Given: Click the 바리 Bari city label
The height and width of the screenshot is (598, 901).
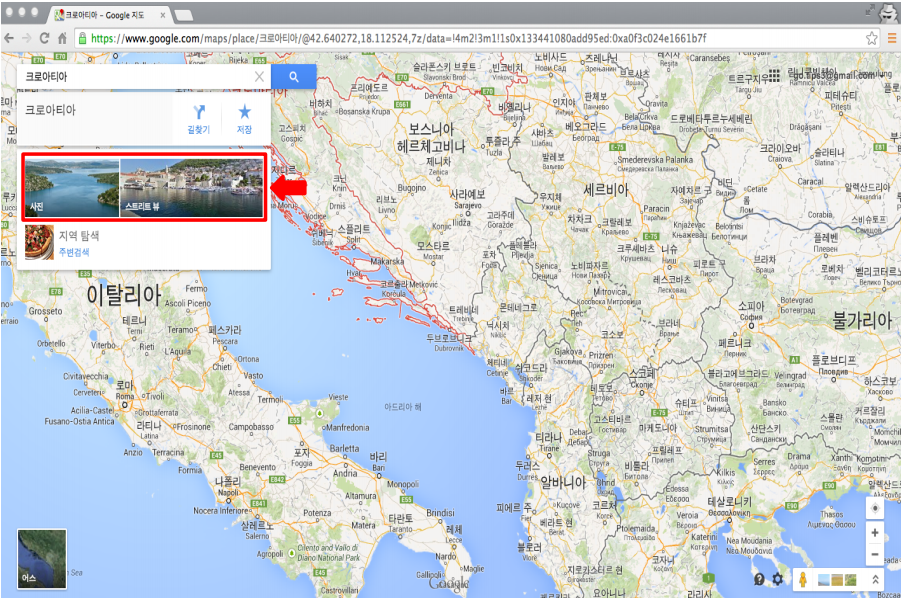Looking at the screenshot, I should point(378,457).
